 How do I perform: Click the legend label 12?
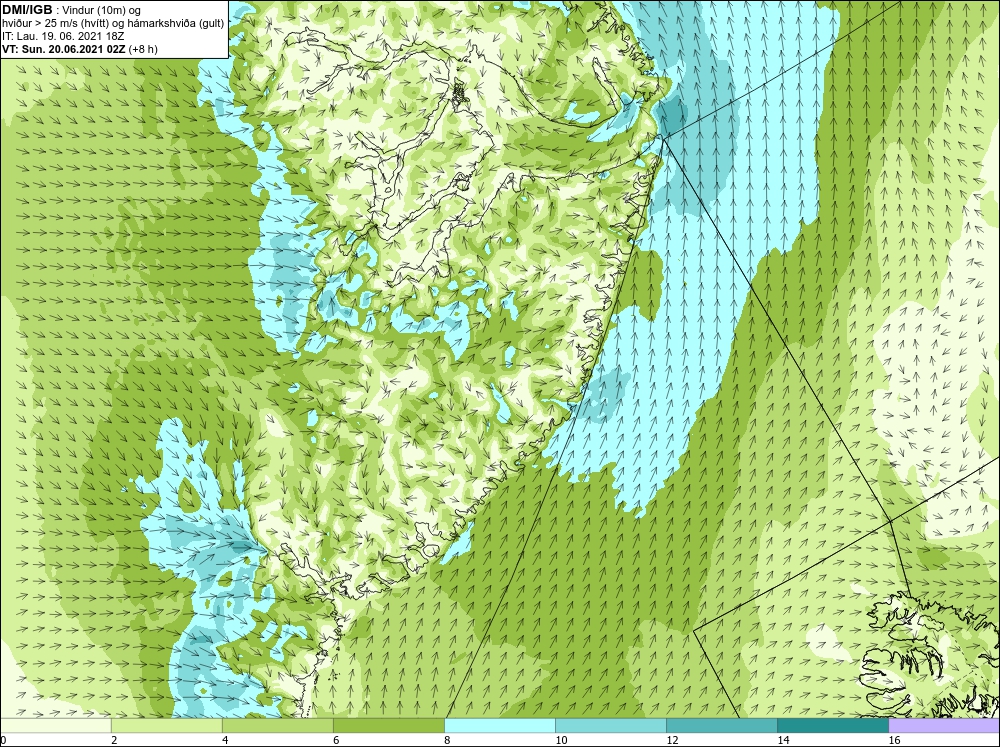tap(672, 740)
